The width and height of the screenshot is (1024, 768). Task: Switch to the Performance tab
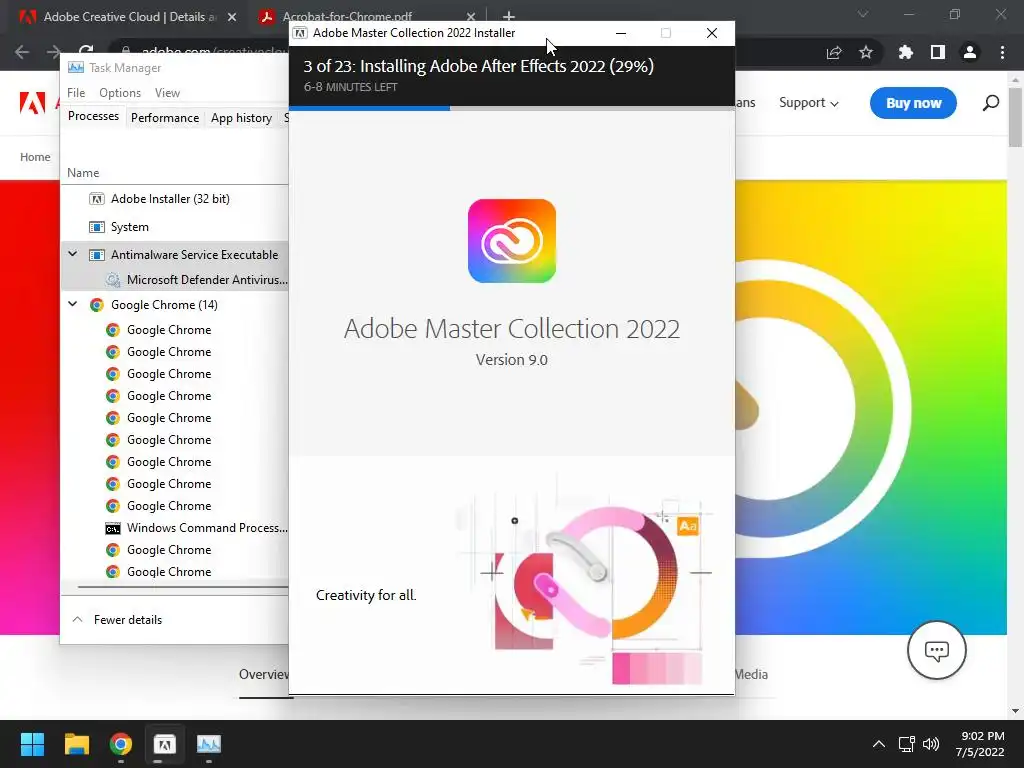pyautogui.click(x=165, y=118)
